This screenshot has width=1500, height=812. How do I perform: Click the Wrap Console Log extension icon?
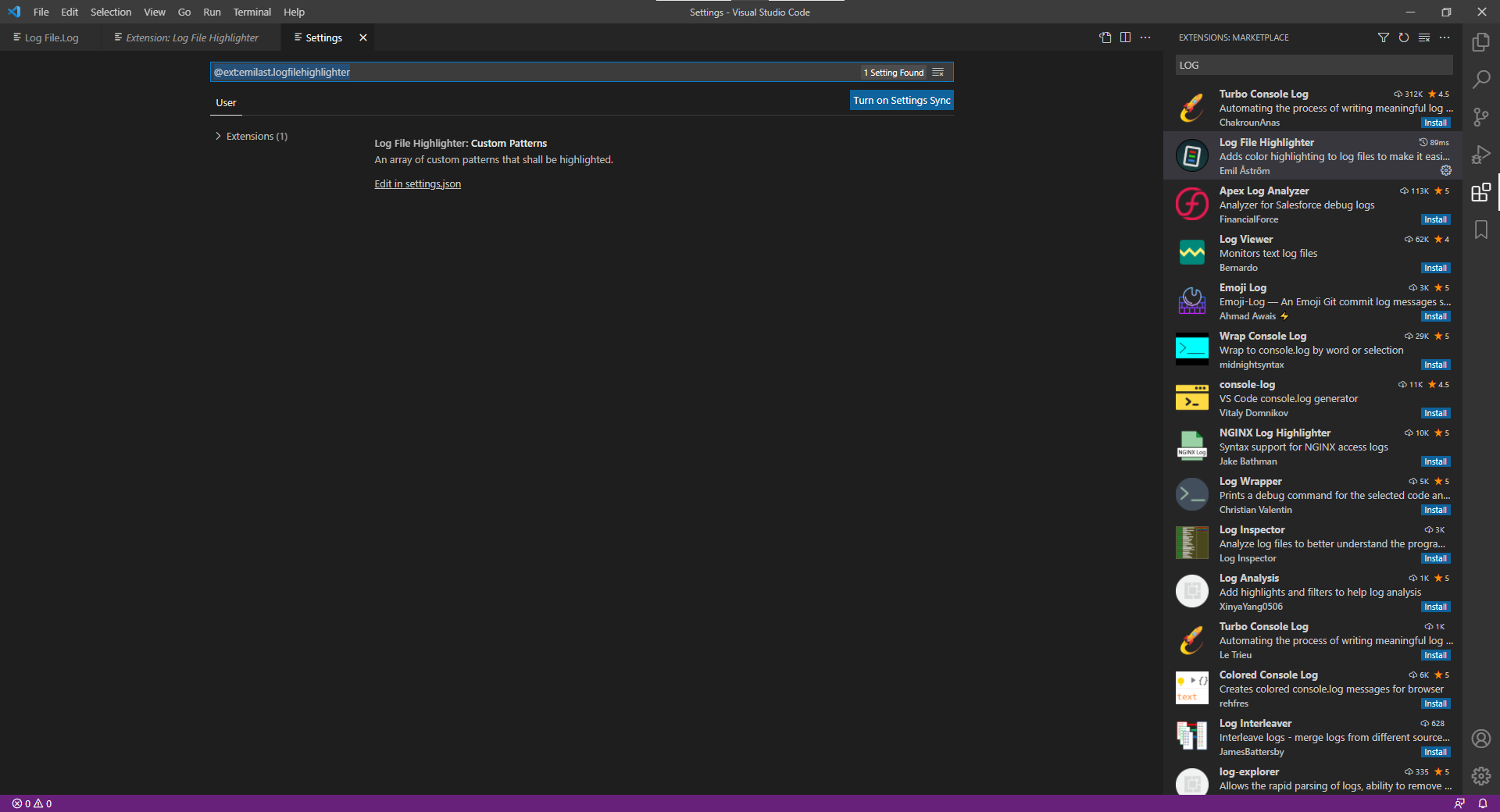pyautogui.click(x=1191, y=350)
